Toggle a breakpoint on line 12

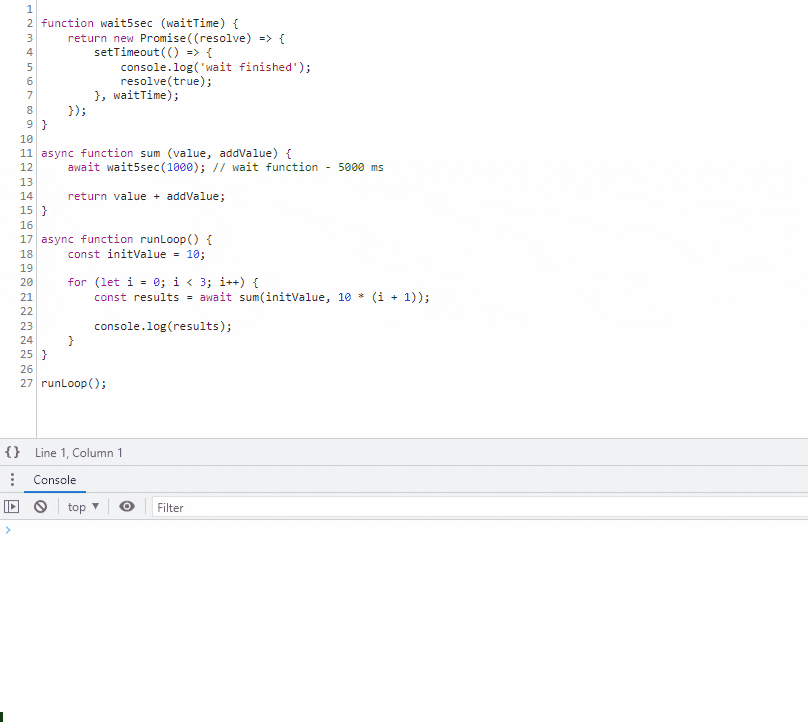click(x=26, y=167)
